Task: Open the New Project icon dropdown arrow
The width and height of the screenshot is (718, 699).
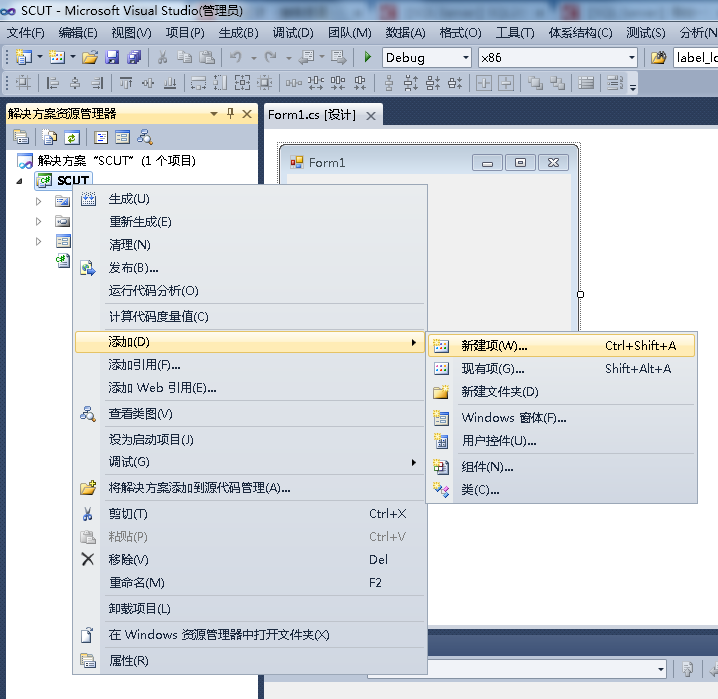Action: pos(39,58)
